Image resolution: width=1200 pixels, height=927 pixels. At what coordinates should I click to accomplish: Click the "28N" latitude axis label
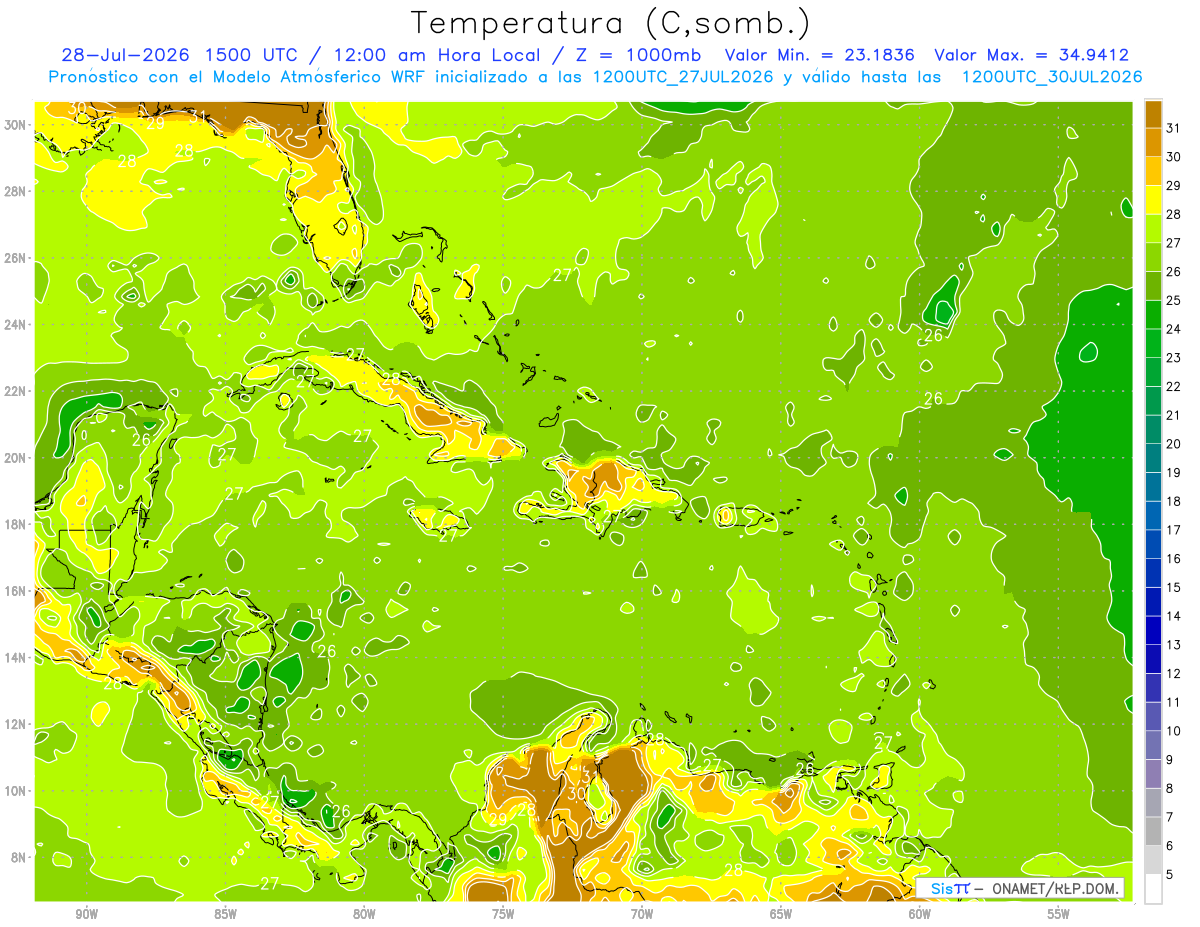[15, 191]
